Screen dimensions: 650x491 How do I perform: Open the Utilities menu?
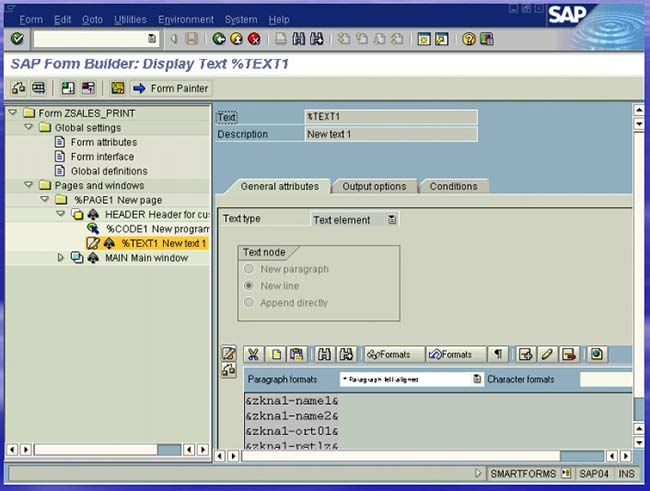130,19
